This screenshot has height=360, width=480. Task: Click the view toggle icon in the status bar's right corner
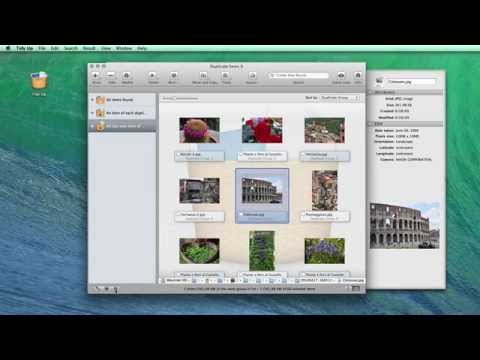[x=356, y=288]
